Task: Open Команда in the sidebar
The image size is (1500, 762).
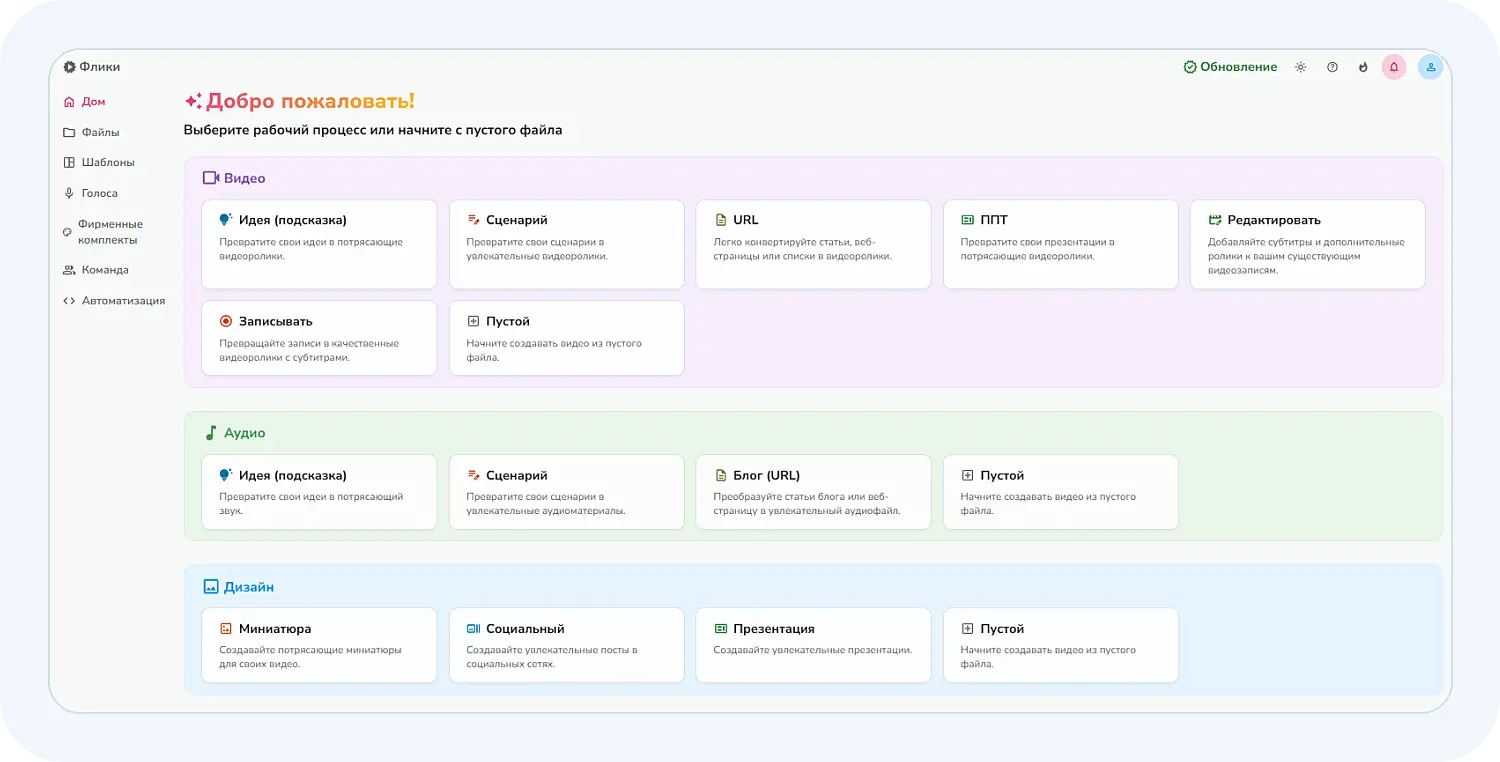Action: click(x=104, y=270)
